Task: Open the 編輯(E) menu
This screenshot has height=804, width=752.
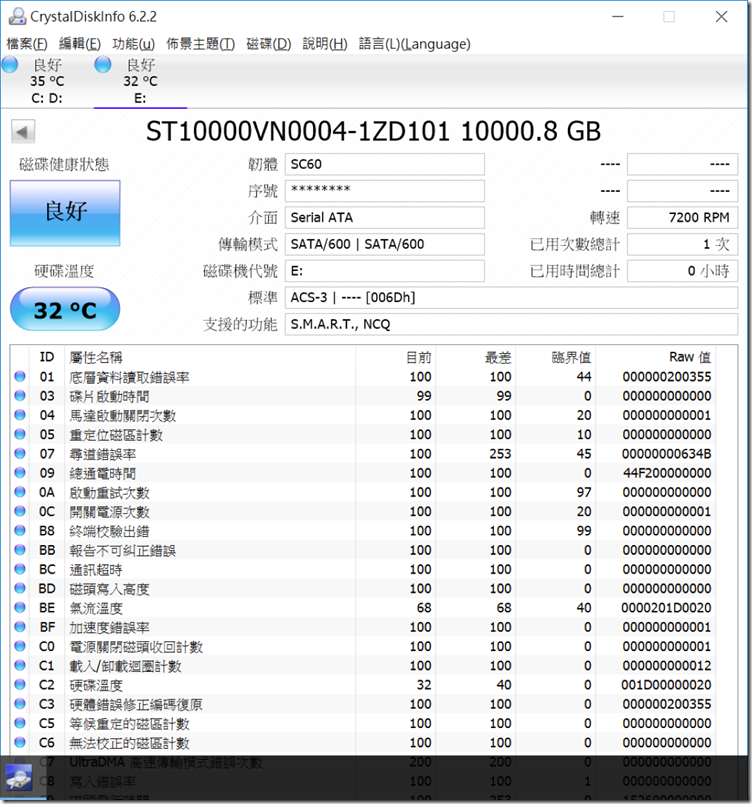Action: click(79, 44)
